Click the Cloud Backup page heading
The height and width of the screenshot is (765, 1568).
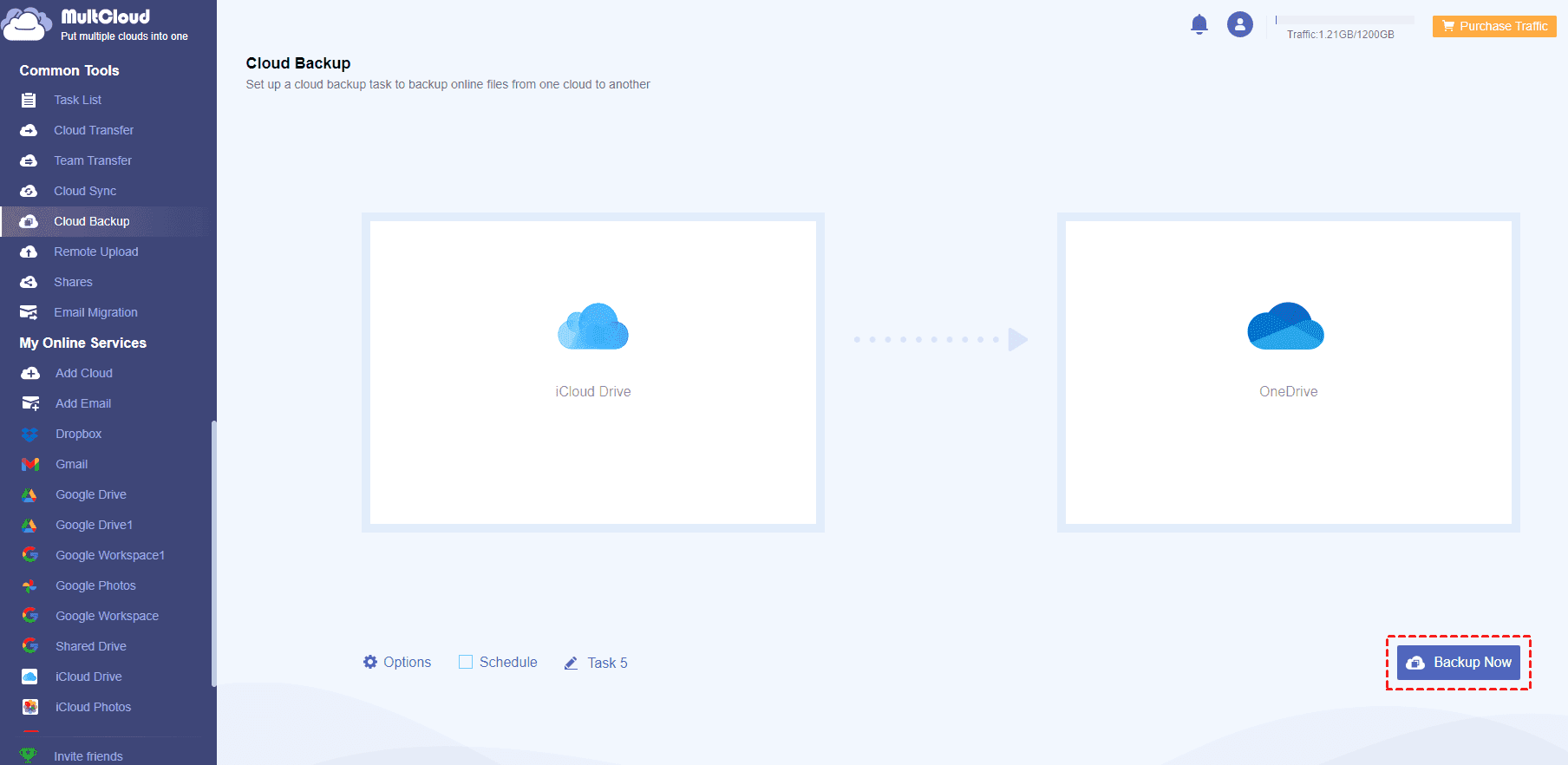coord(298,63)
